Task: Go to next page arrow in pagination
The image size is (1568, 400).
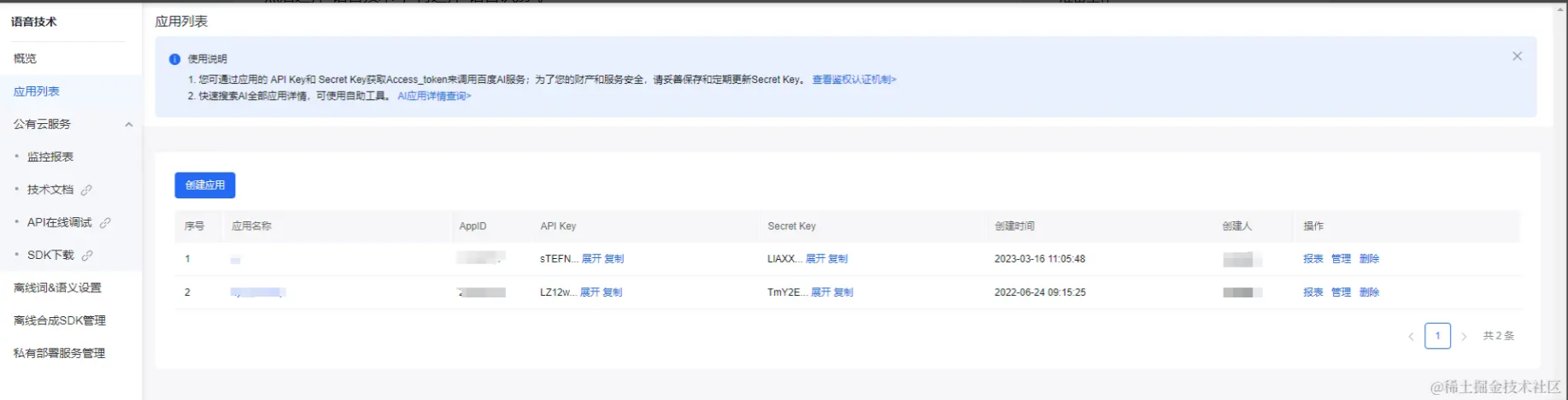Action: coord(1464,336)
